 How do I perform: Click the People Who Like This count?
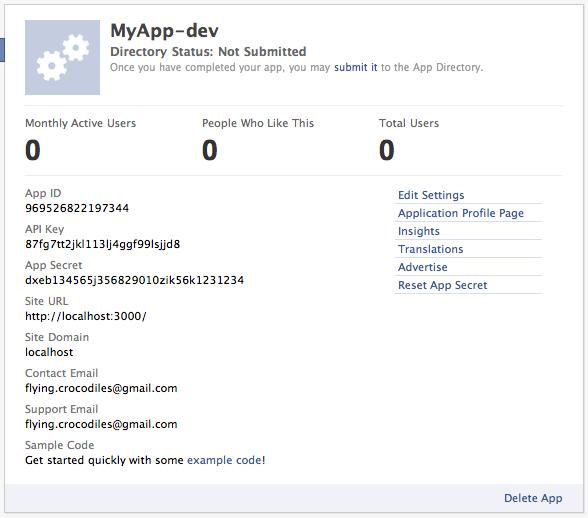coord(210,150)
